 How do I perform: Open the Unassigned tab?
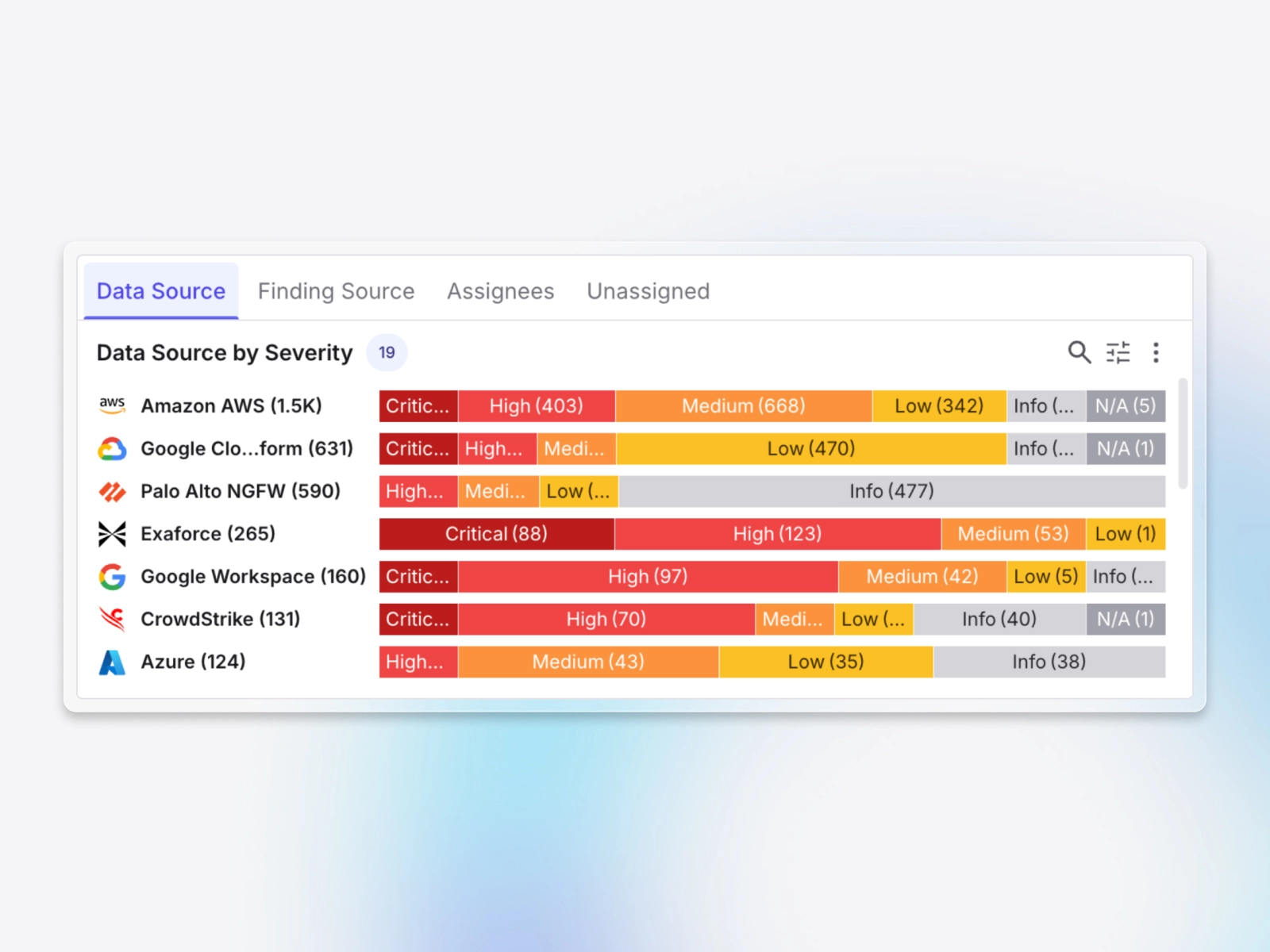pos(648,291)
